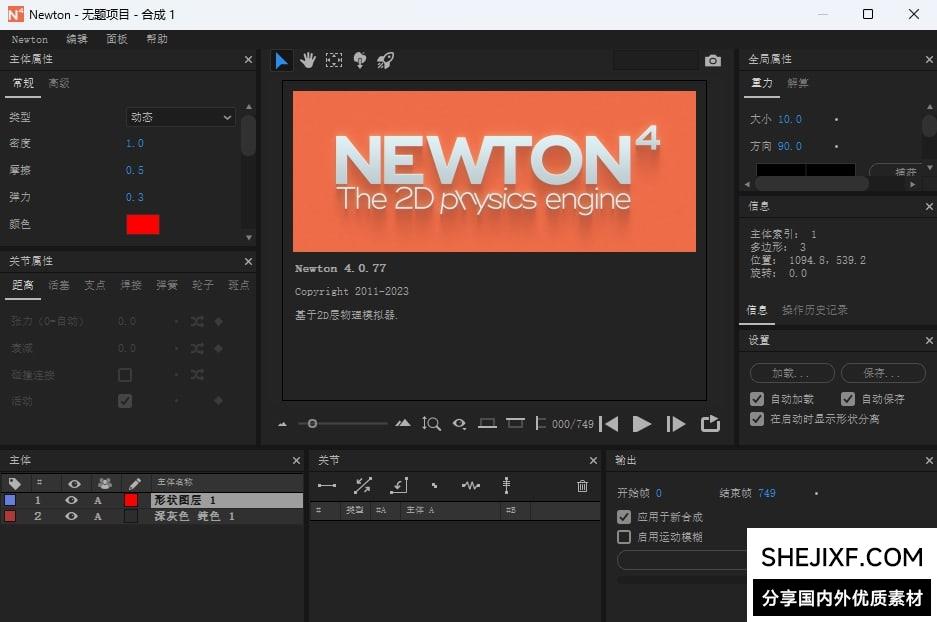Click the 保存... settings button
This screenshot has height=622, width=937.
point(882,373)
